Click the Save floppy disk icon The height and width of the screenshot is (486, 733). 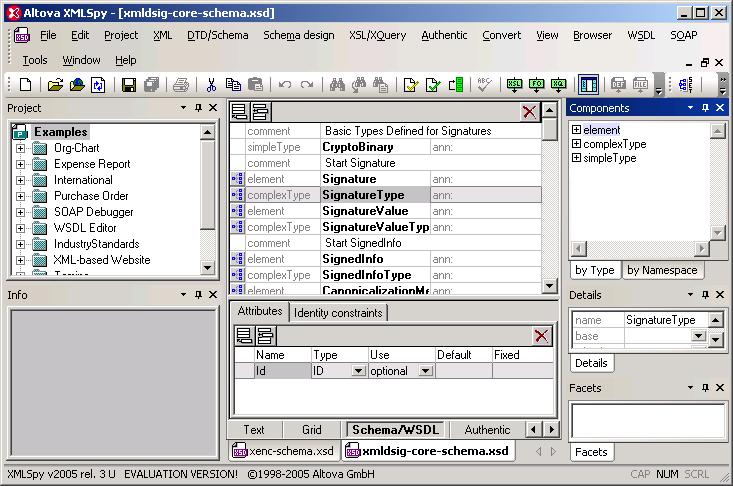tap(129, 85)
